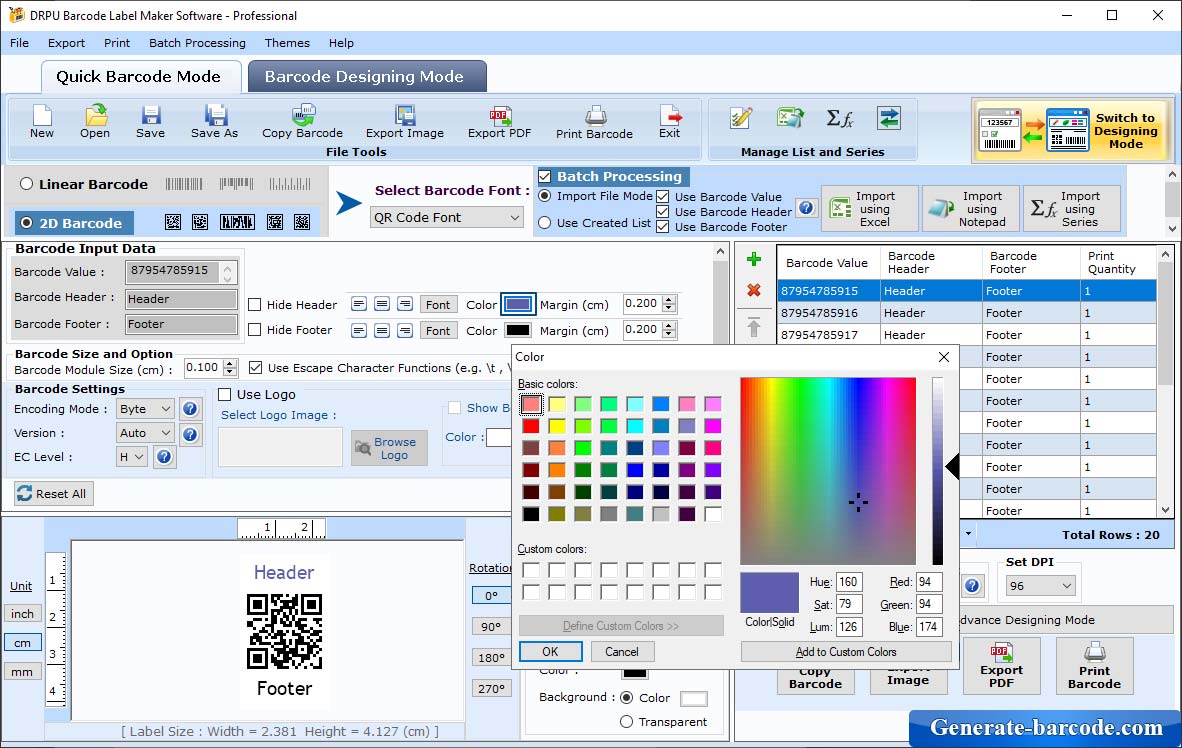
Task: Open the Set DPI dropdown
Action: point(1040,586)
